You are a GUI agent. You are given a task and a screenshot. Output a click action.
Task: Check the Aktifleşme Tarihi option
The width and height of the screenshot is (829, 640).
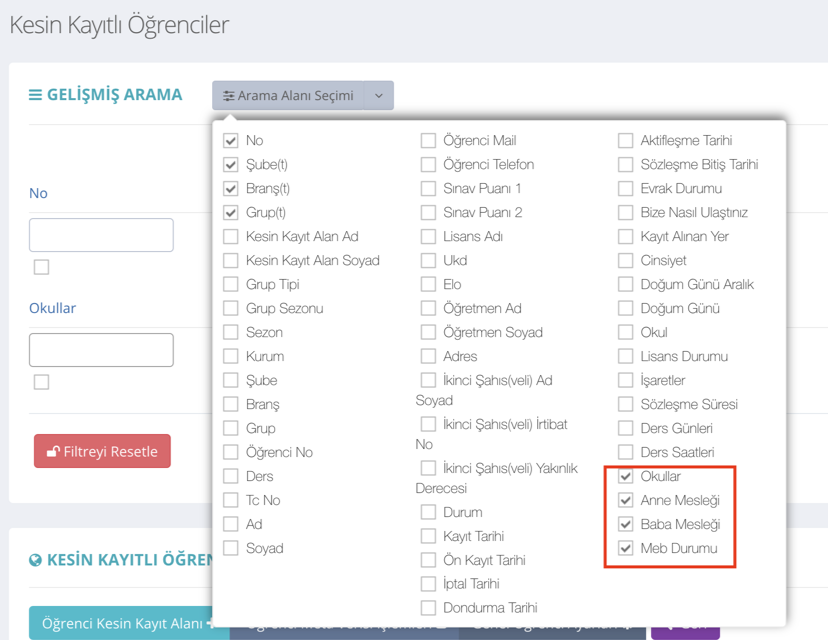coord(626,141)
